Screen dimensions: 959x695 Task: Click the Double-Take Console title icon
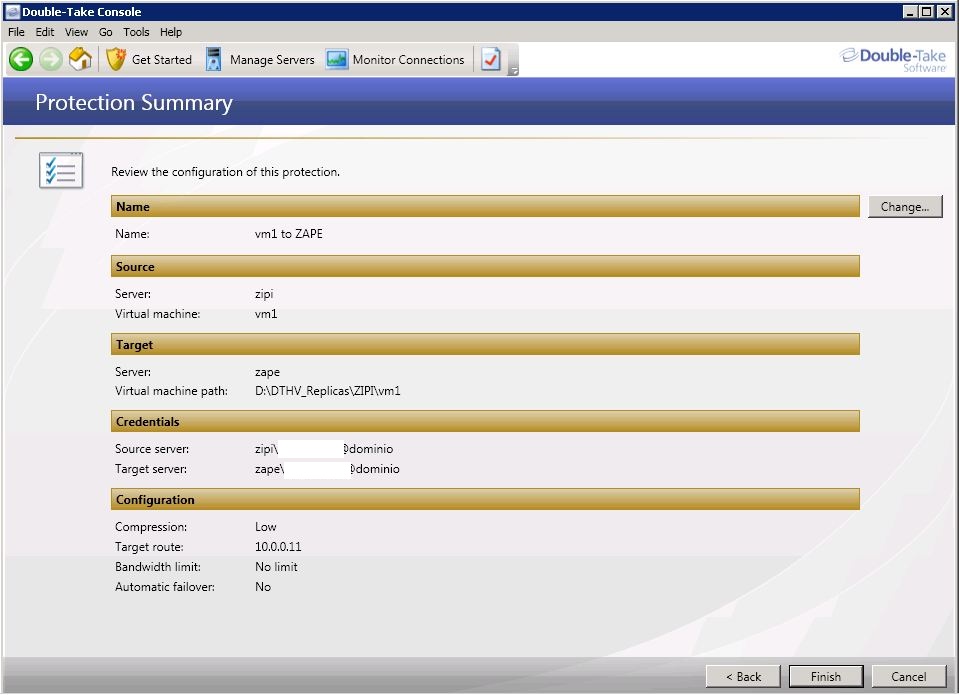(12, 12)
